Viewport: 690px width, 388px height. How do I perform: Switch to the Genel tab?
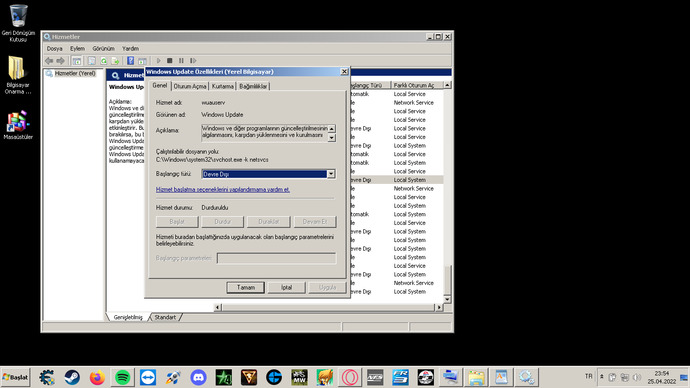pyautogui.click(x=160, y=85)
